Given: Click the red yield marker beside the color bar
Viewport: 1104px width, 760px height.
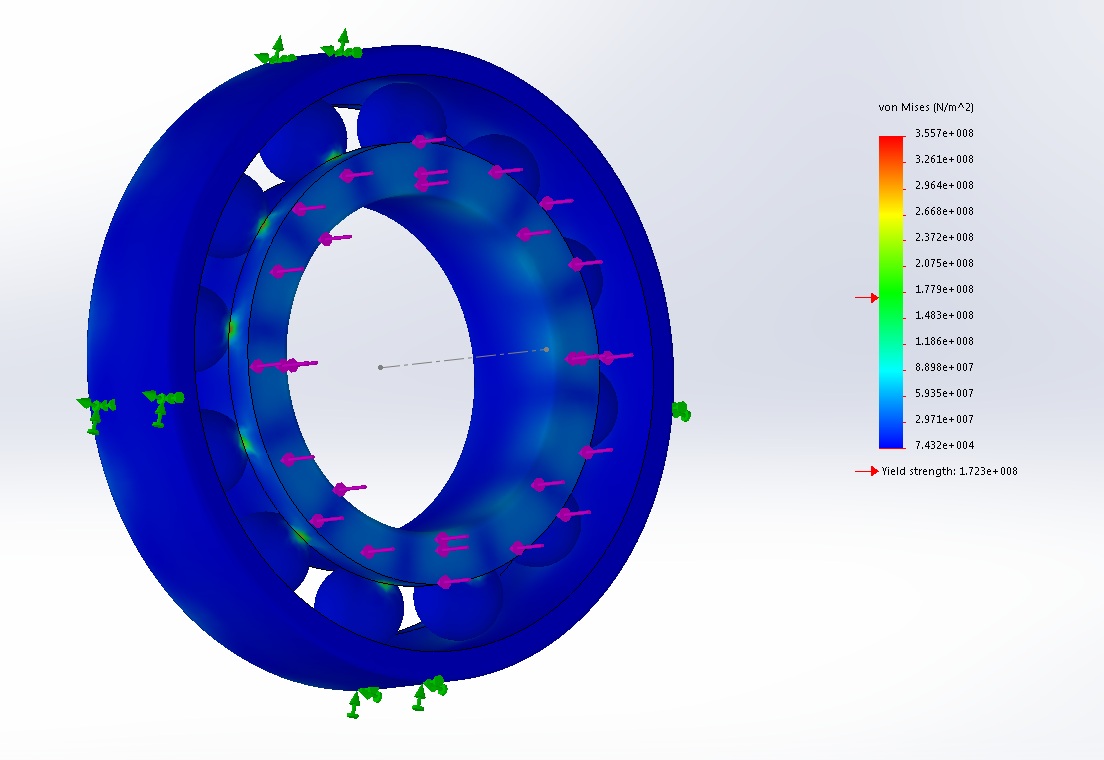Looking at the screenshot, I should pos(866,297).
